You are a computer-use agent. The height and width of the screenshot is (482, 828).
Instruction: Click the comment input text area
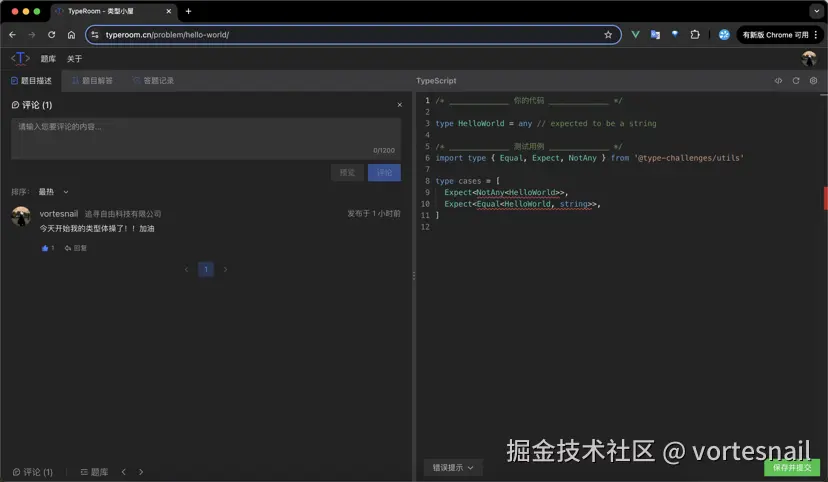205,138
